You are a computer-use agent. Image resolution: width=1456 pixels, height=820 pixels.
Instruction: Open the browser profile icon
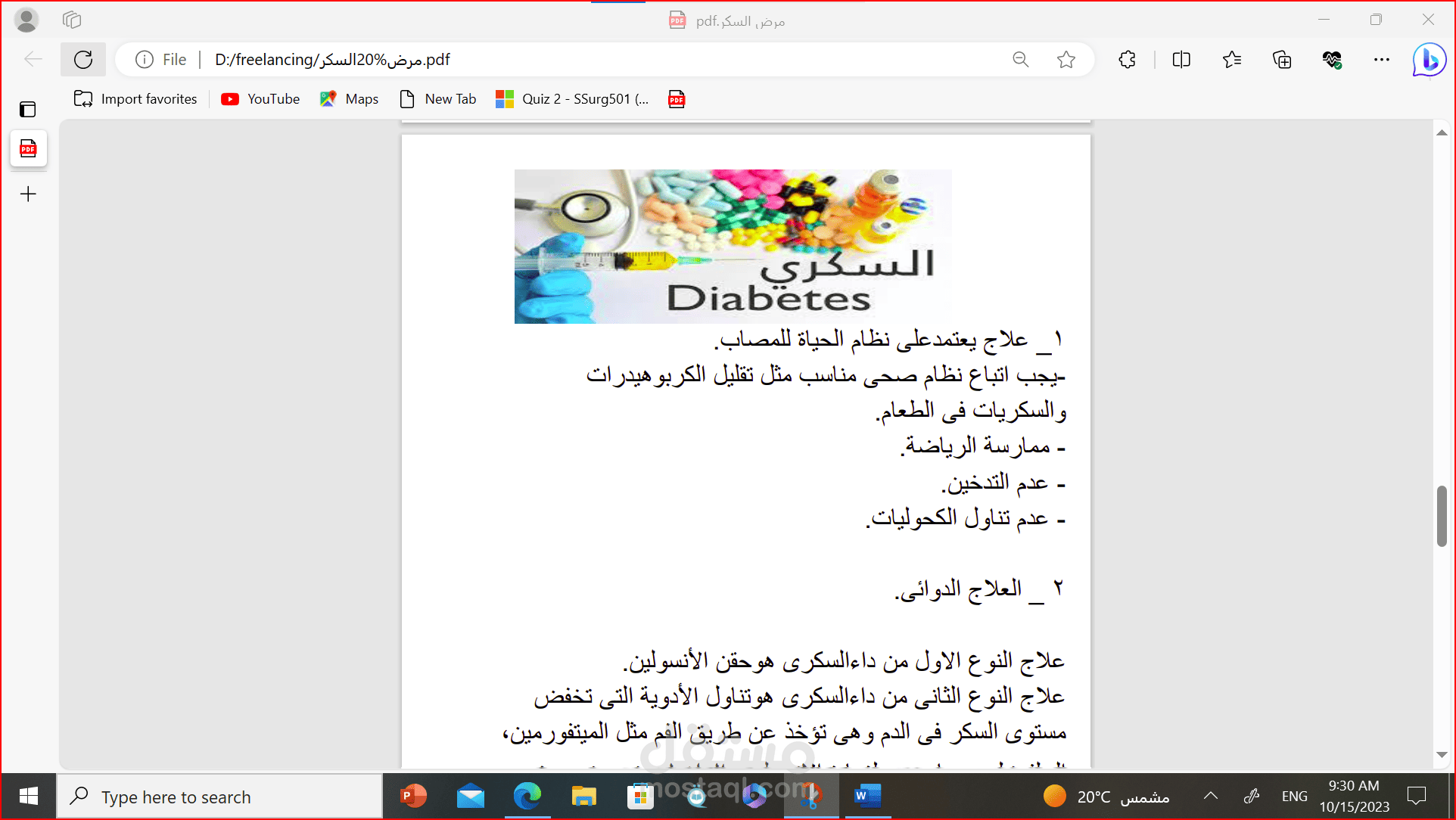(26, 20)
